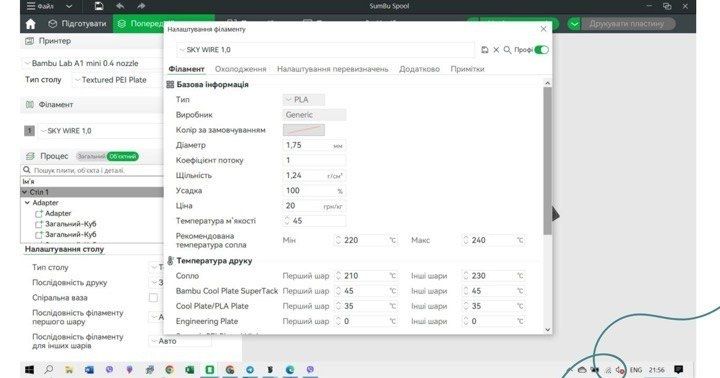Viewport: 720px width, 378px height.
Task: Click the objects search input field
Action: [92, 170]
